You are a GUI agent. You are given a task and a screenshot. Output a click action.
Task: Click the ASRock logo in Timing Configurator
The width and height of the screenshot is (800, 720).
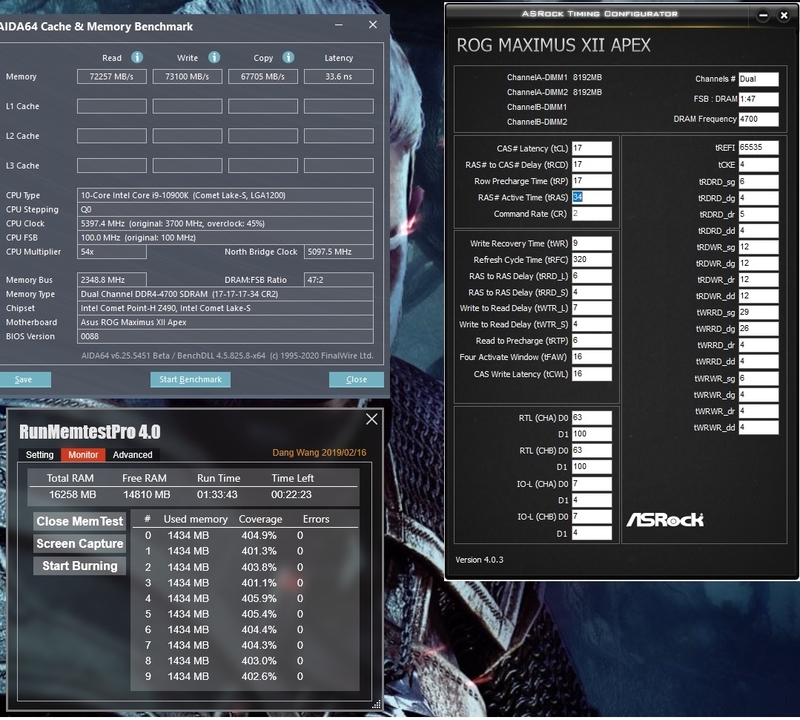pyautogui.click(x=665, y=519)
